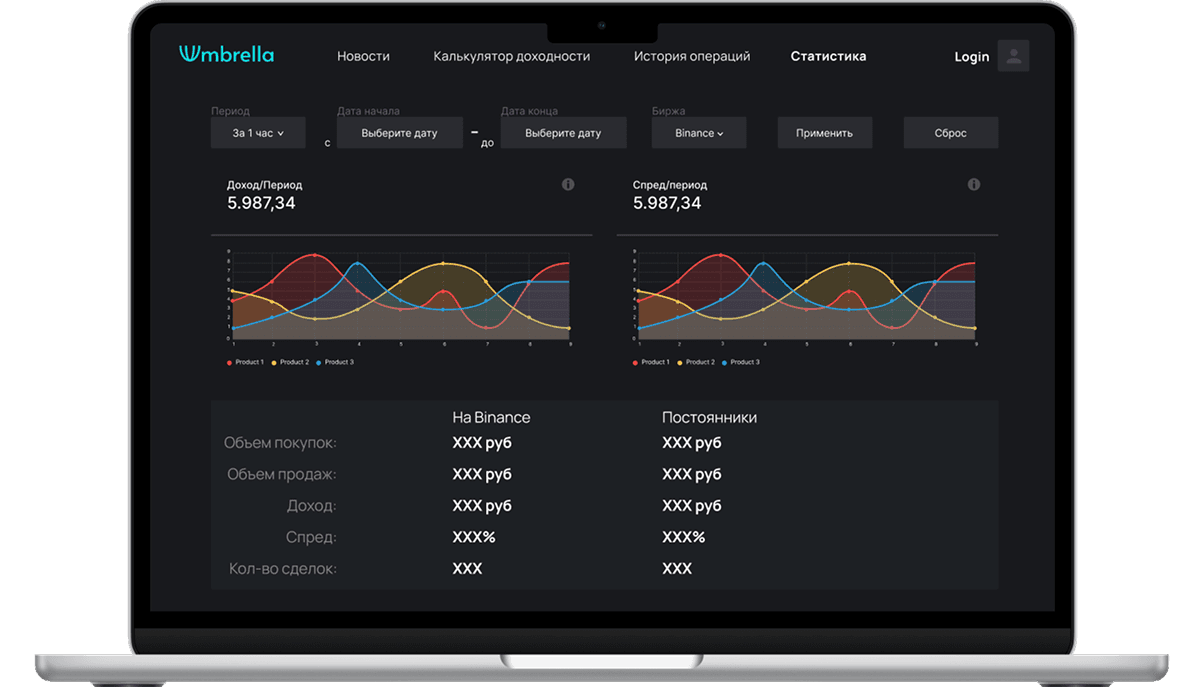Toggle Product 2 legend in right chart
This screenshot has width=1204, height=687.
[696, 362]
